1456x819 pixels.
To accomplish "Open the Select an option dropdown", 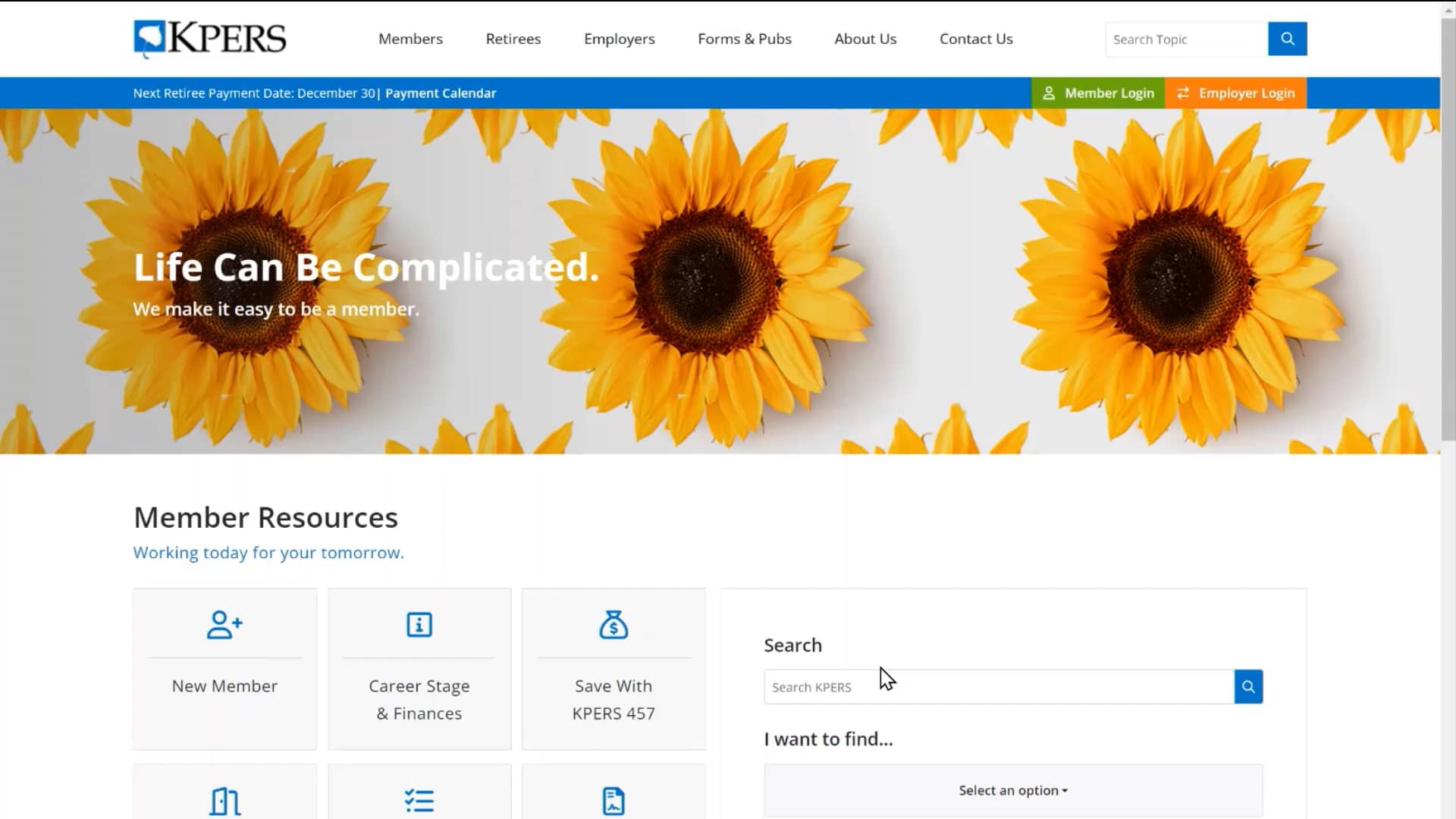I will click(1012, 789).
